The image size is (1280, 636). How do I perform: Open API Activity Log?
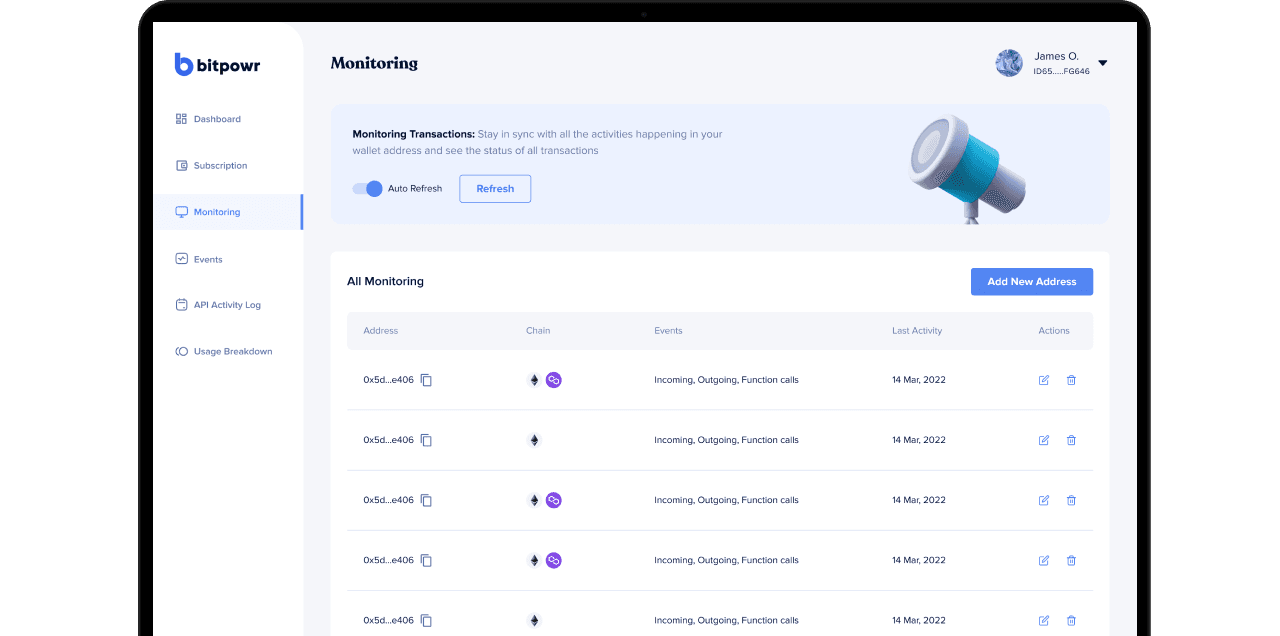(226, 305)
